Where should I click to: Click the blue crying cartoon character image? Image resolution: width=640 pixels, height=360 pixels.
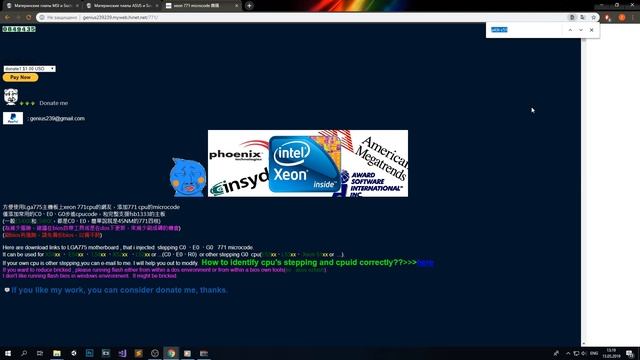pos(188,177)
